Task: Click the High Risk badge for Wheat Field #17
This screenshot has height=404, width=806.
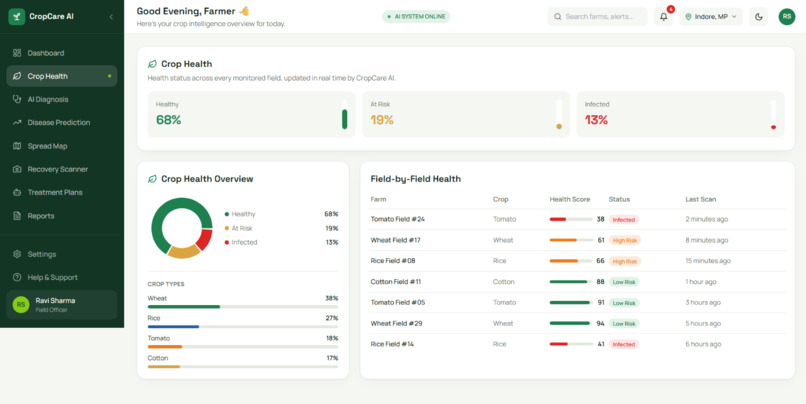Action: (x=625, y=240)
